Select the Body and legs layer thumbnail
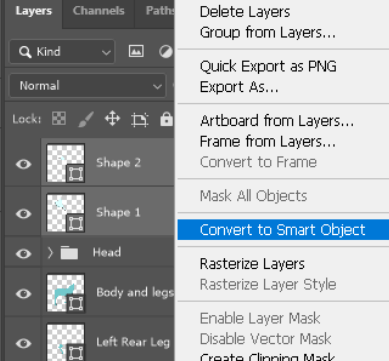The width and height of the screenshot is (389, 361). tap(65, 293)
